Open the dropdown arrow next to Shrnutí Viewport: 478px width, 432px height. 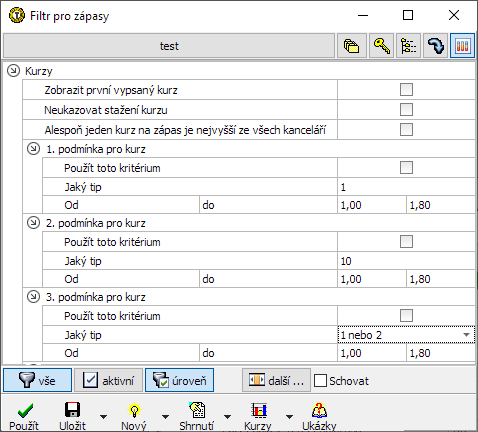coord(227,416)
